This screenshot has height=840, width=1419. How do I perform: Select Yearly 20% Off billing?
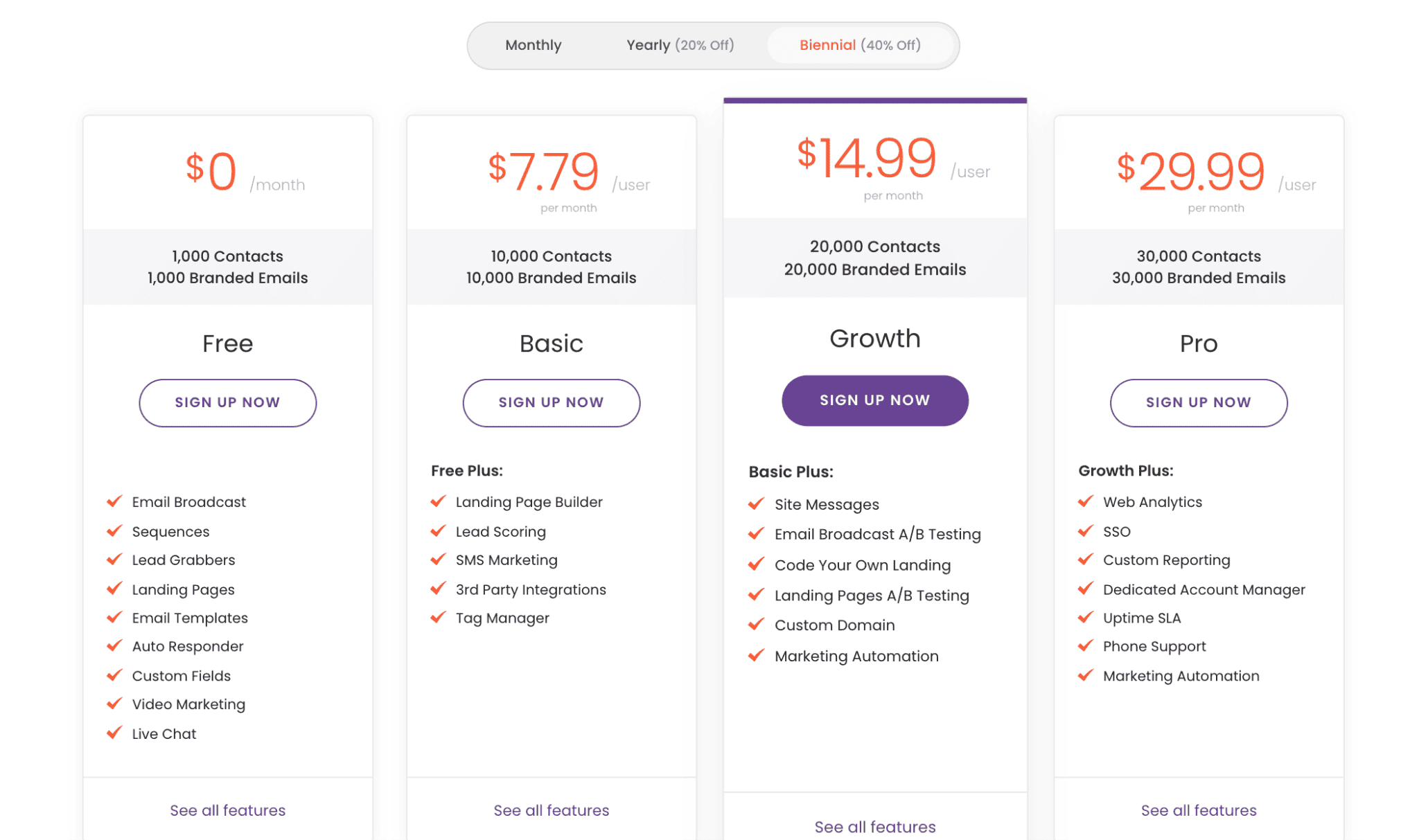pyautogui.click(x=680, y=45)
